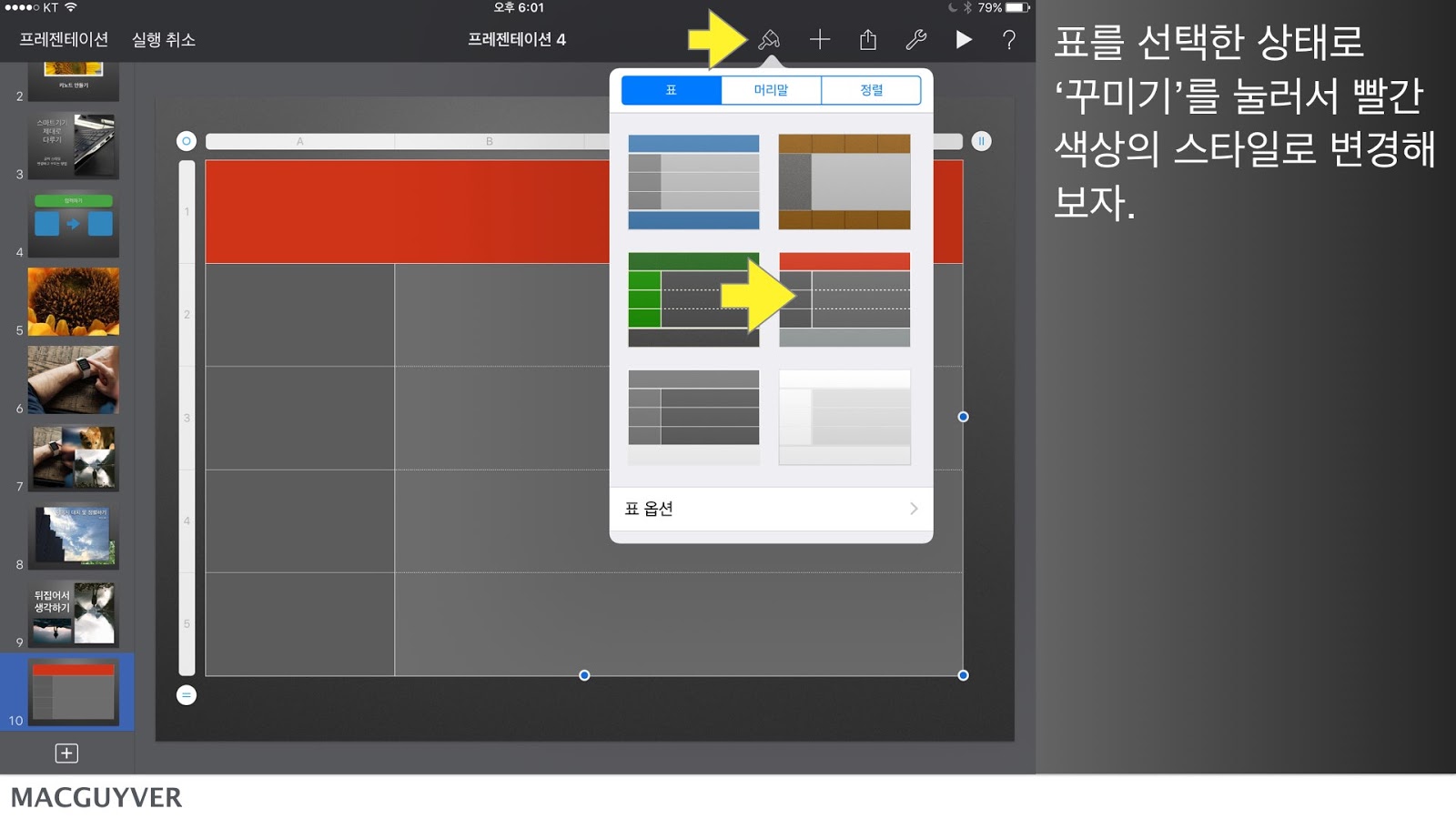Tap the clock reading 오후 6:01
The image size is (1456, 819).
[519, 7]
